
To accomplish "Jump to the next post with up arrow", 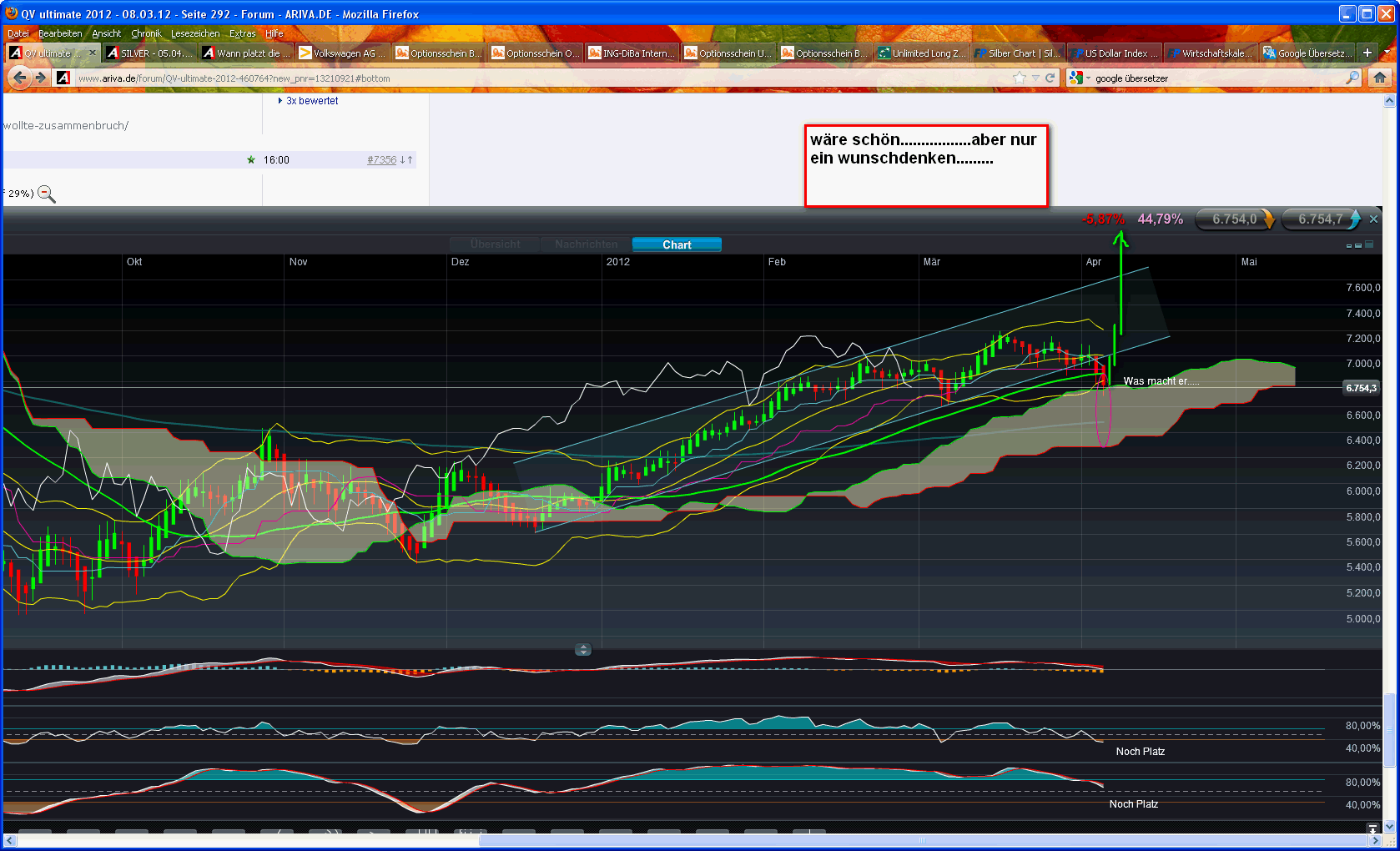I will pyautogui.click(x=410, y=160).
